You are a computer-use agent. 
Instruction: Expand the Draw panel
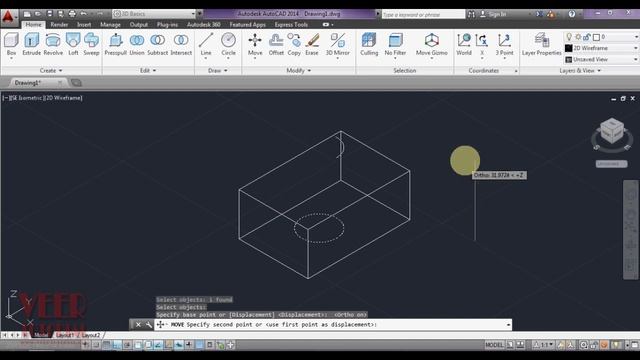pos(218,70)
